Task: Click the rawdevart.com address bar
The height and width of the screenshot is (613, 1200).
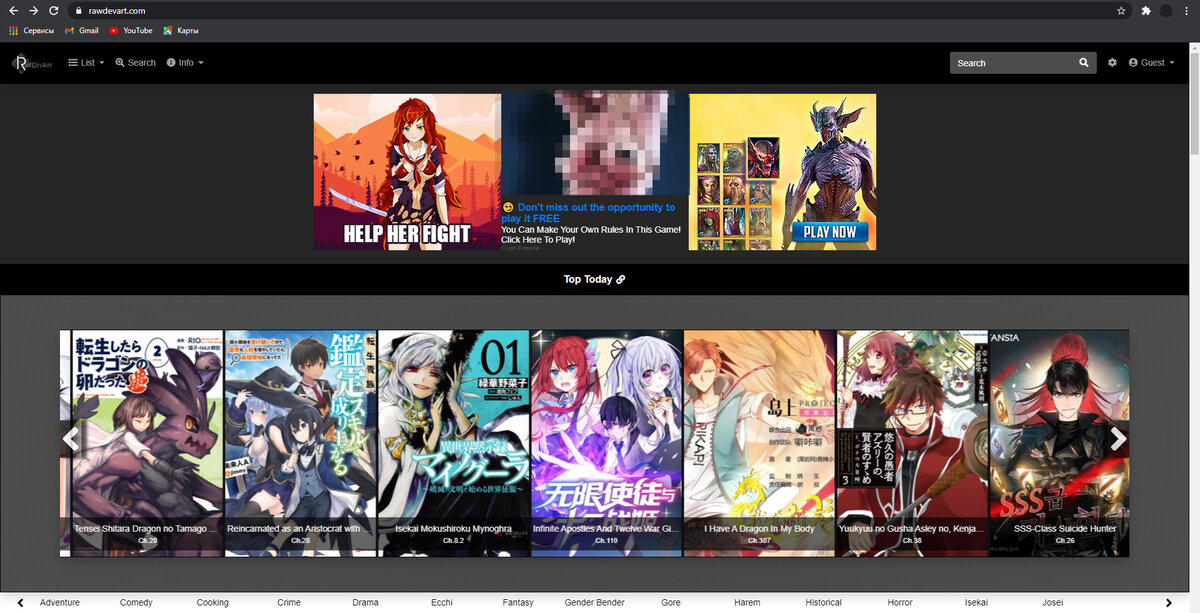Action: (x=600, y=10)
